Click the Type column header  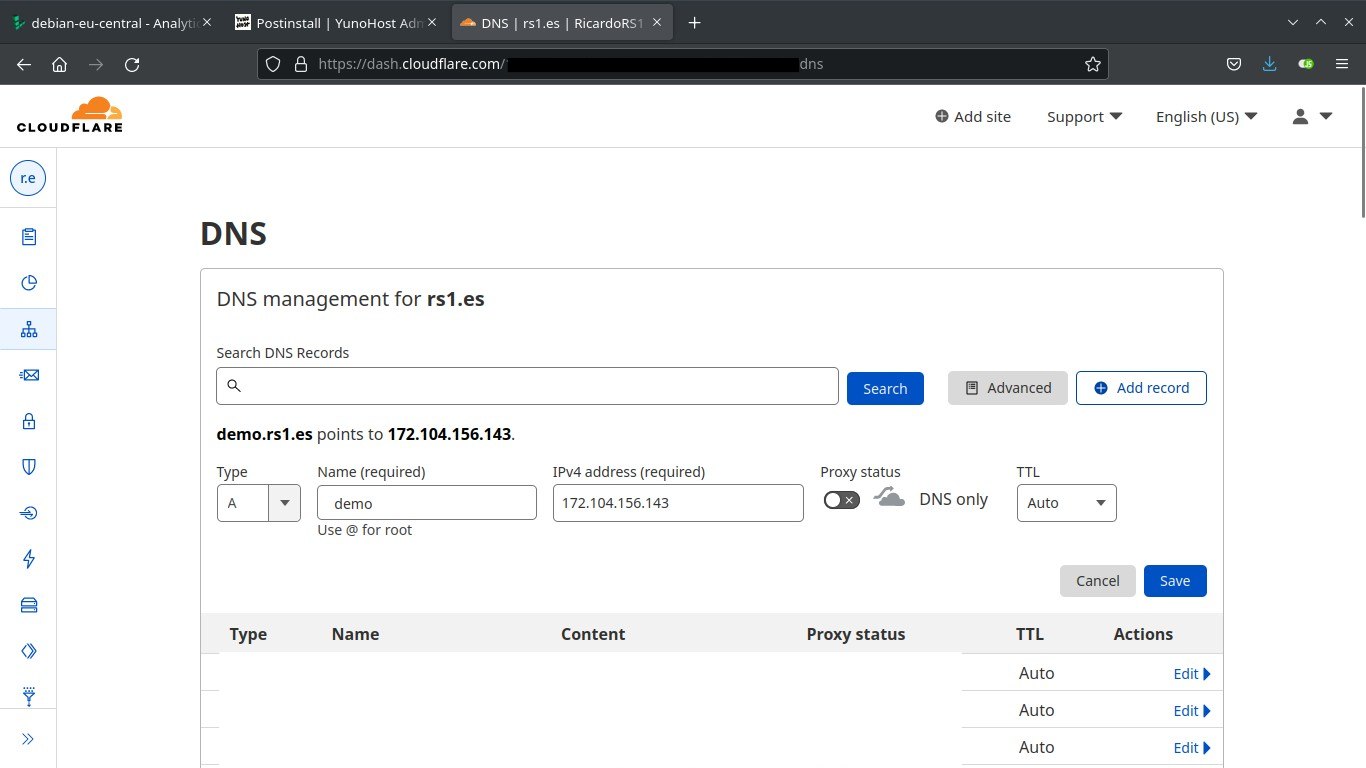click(x=248, y=634)
